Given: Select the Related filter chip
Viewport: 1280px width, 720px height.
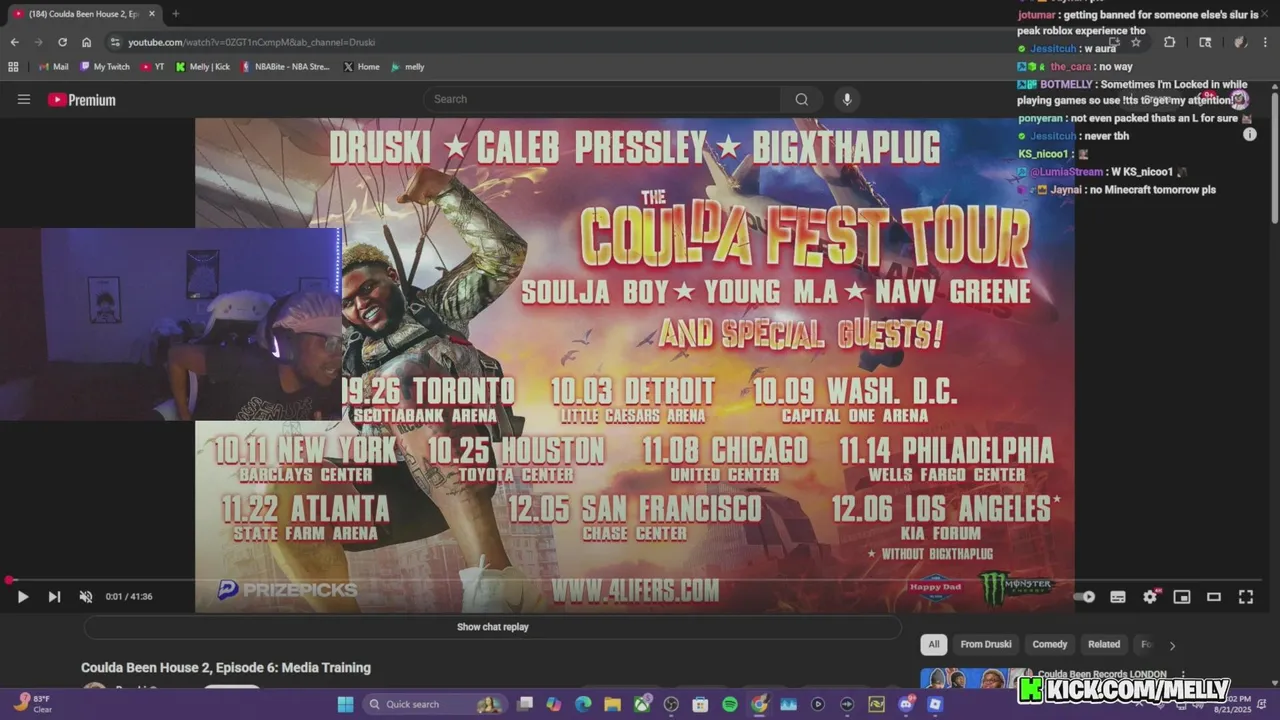Looking at the screenshot, I should tap(1104, 644).
